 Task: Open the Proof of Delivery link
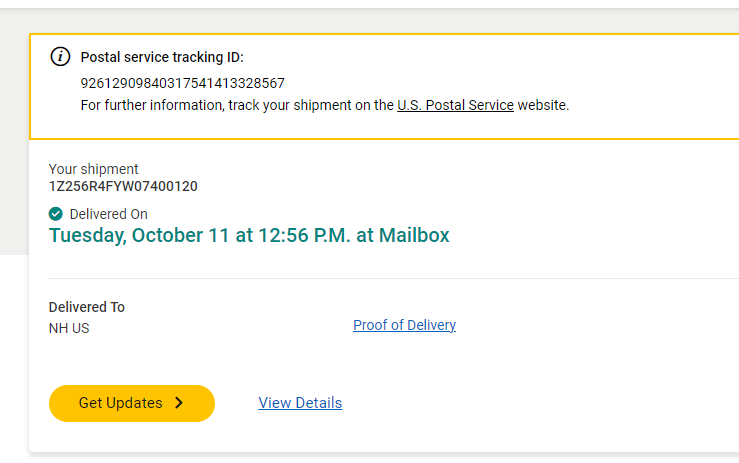pyautogui.click(x=404, y=325)
